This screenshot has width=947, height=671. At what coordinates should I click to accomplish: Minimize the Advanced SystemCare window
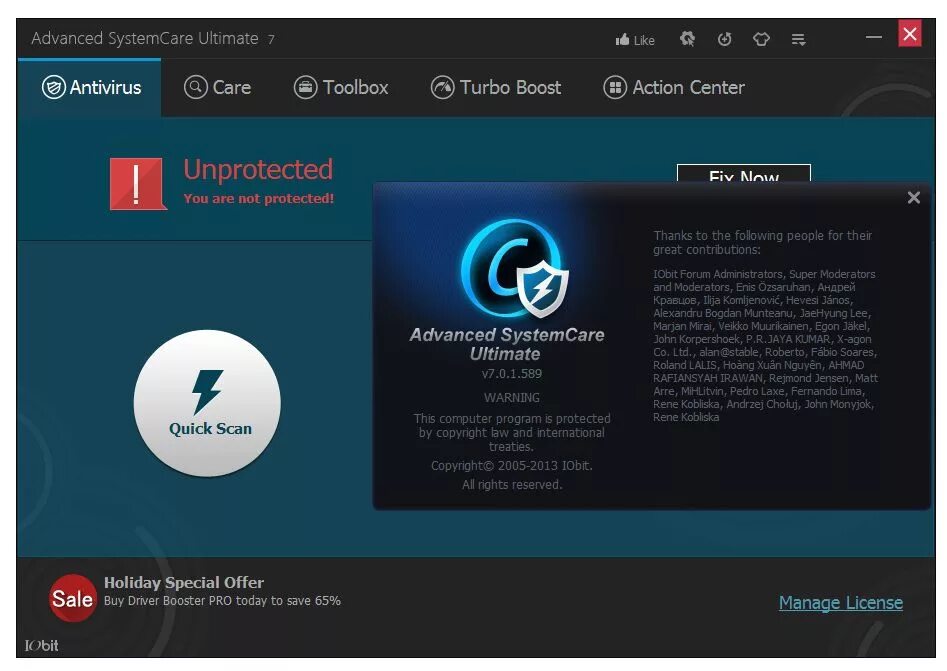tap(873, 37)
